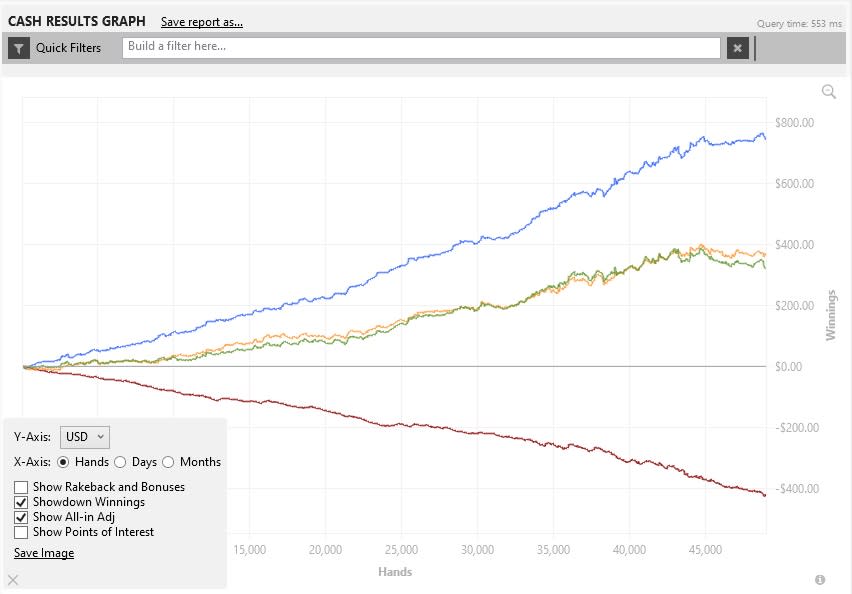Click the $800.00 axis label
This screenshot has width=852, height=594.
[x=794, y=123]
